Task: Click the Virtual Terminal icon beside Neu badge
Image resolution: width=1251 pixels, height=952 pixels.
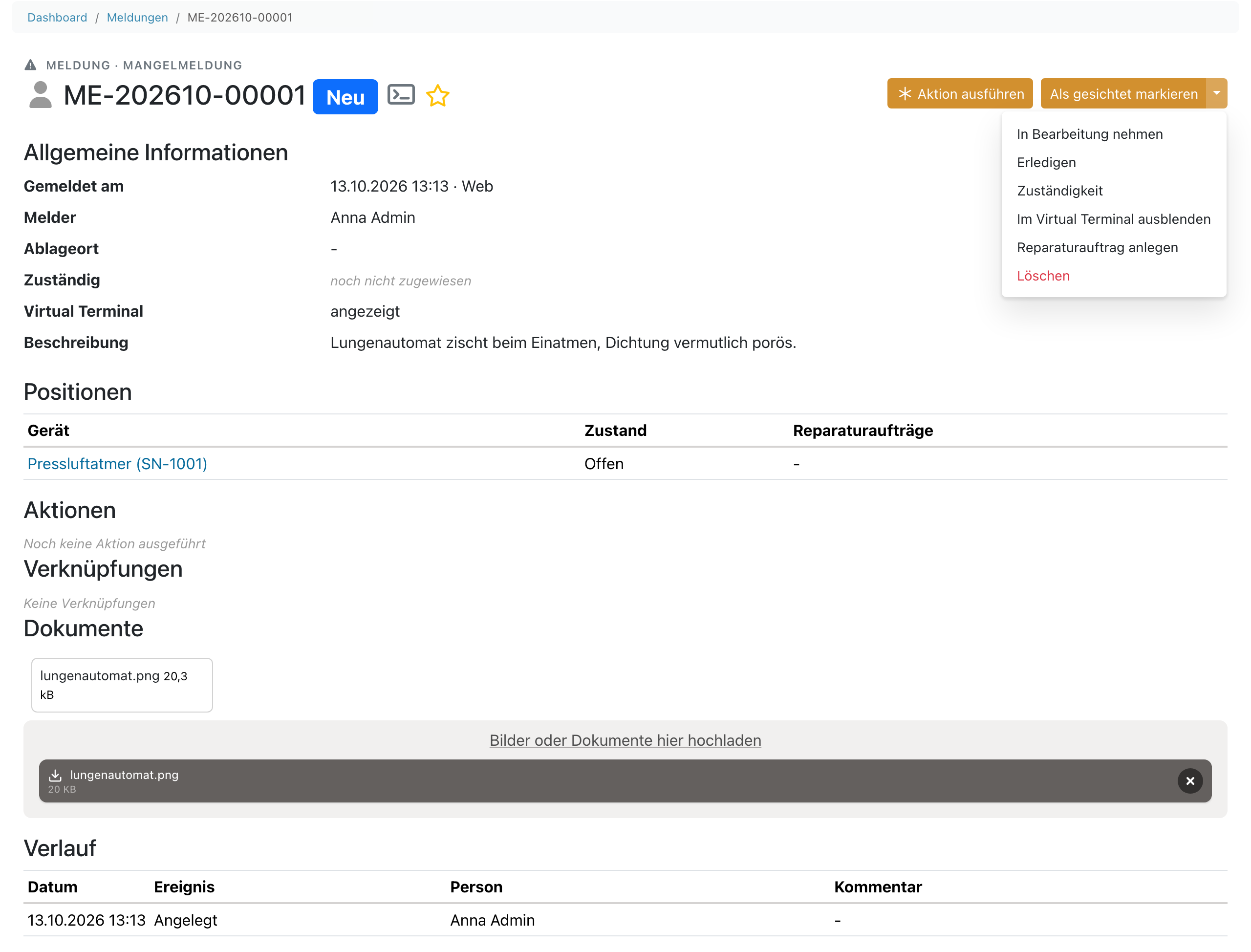Action: tap(401, 95)
